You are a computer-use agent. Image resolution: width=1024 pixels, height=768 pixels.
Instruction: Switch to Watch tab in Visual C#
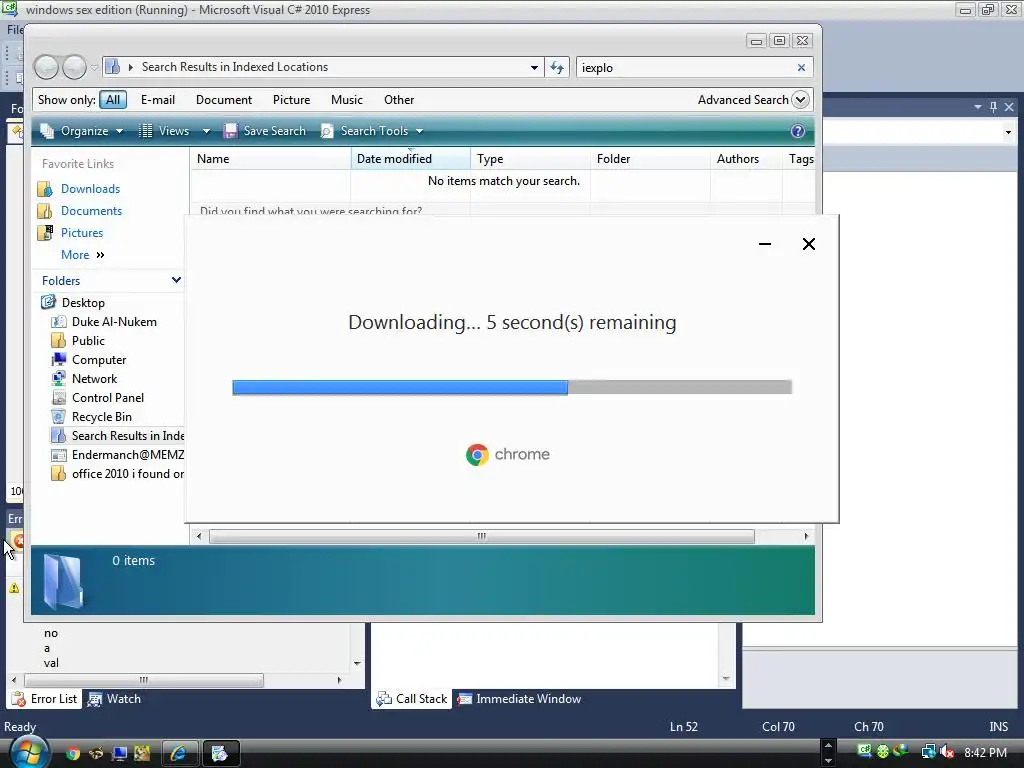point(115,699)
